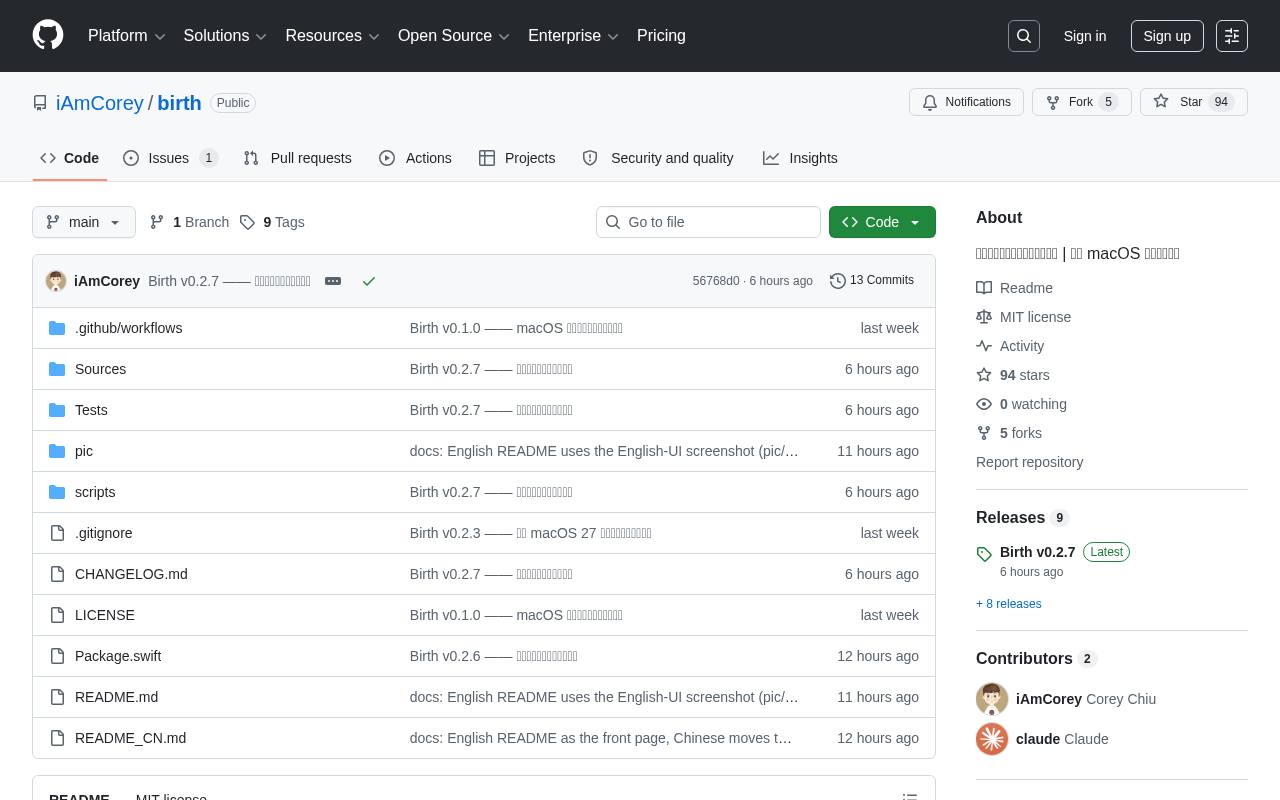Image resolution: width=1280 pixels, height=800 pixels.
Task: Open the CHANGELOG.md file name
Action: [x=131, y=574]
